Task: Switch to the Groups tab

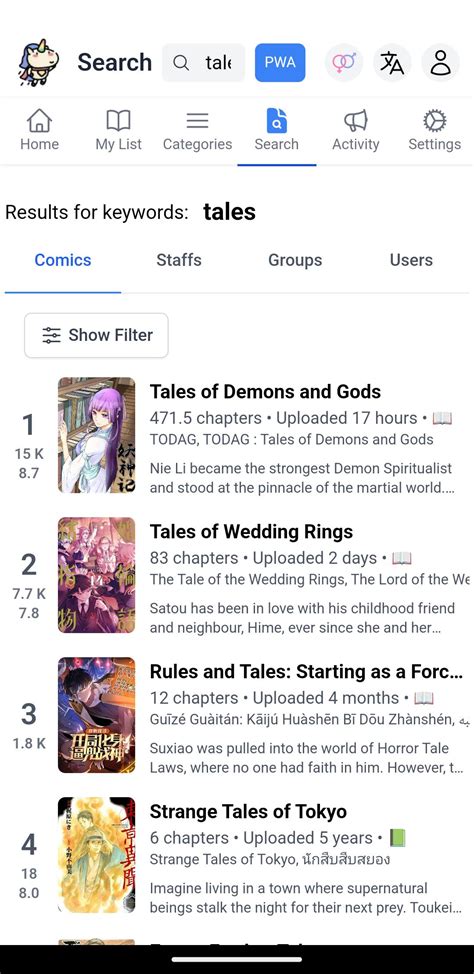Action: (295, 260)
